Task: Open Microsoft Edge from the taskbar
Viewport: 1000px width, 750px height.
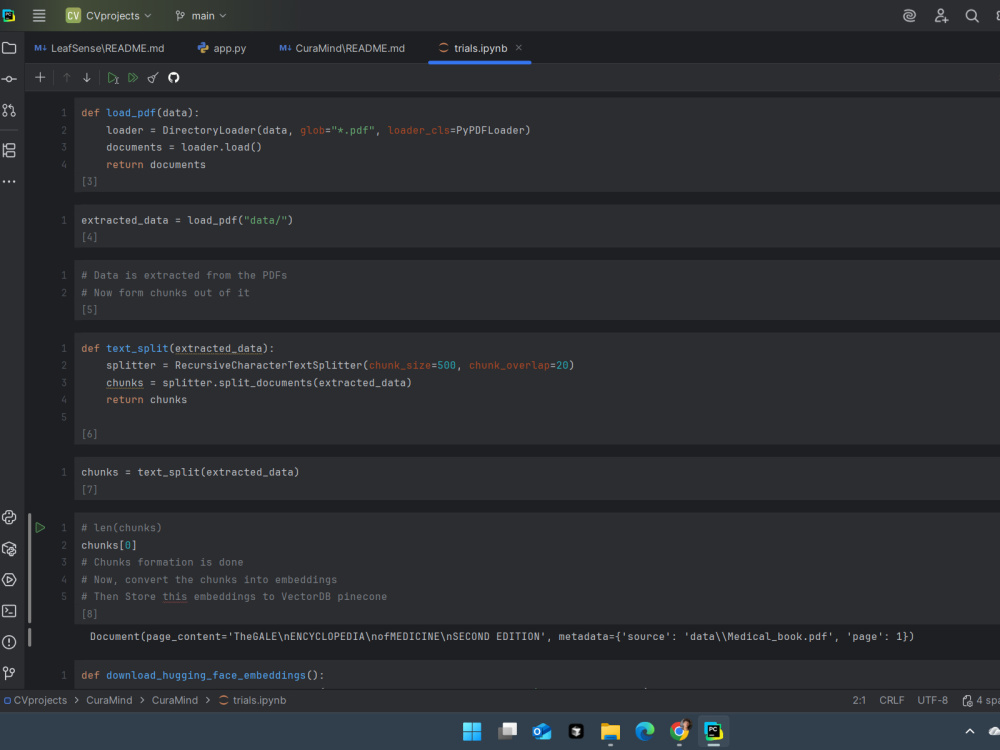Action: click(x=645, y=732)
